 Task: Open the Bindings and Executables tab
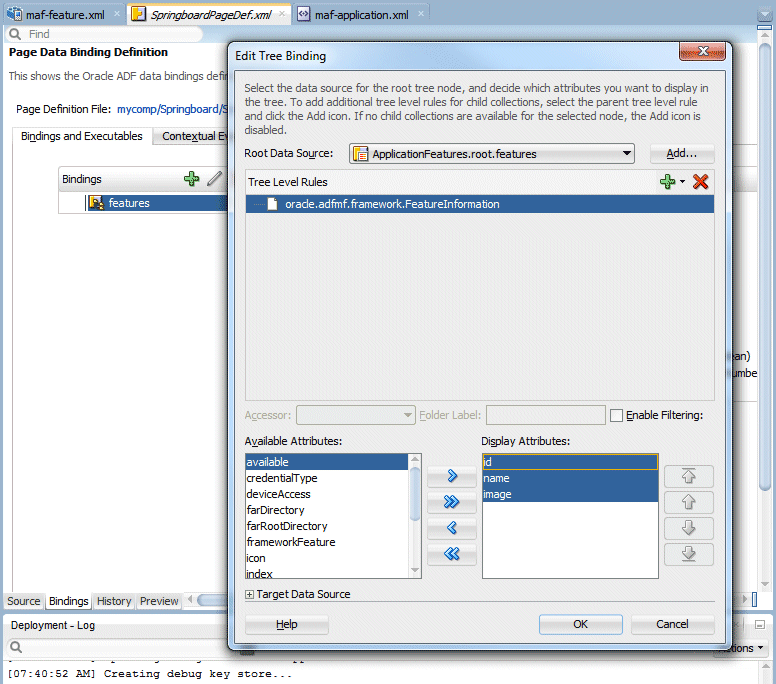tap(82, 136)
